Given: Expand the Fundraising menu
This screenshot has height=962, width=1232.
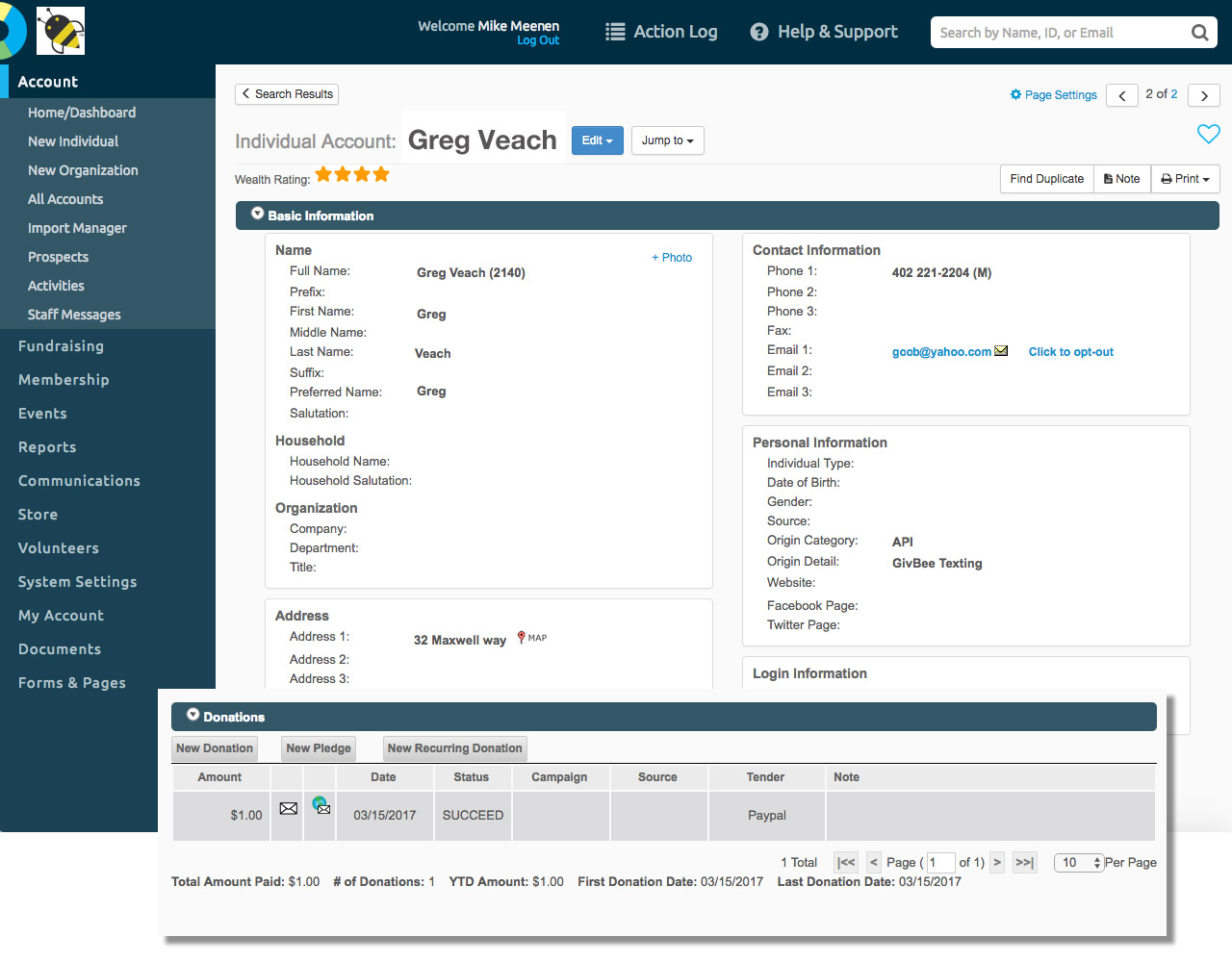Looking at the screenshot, I should [x=61, y=346].
